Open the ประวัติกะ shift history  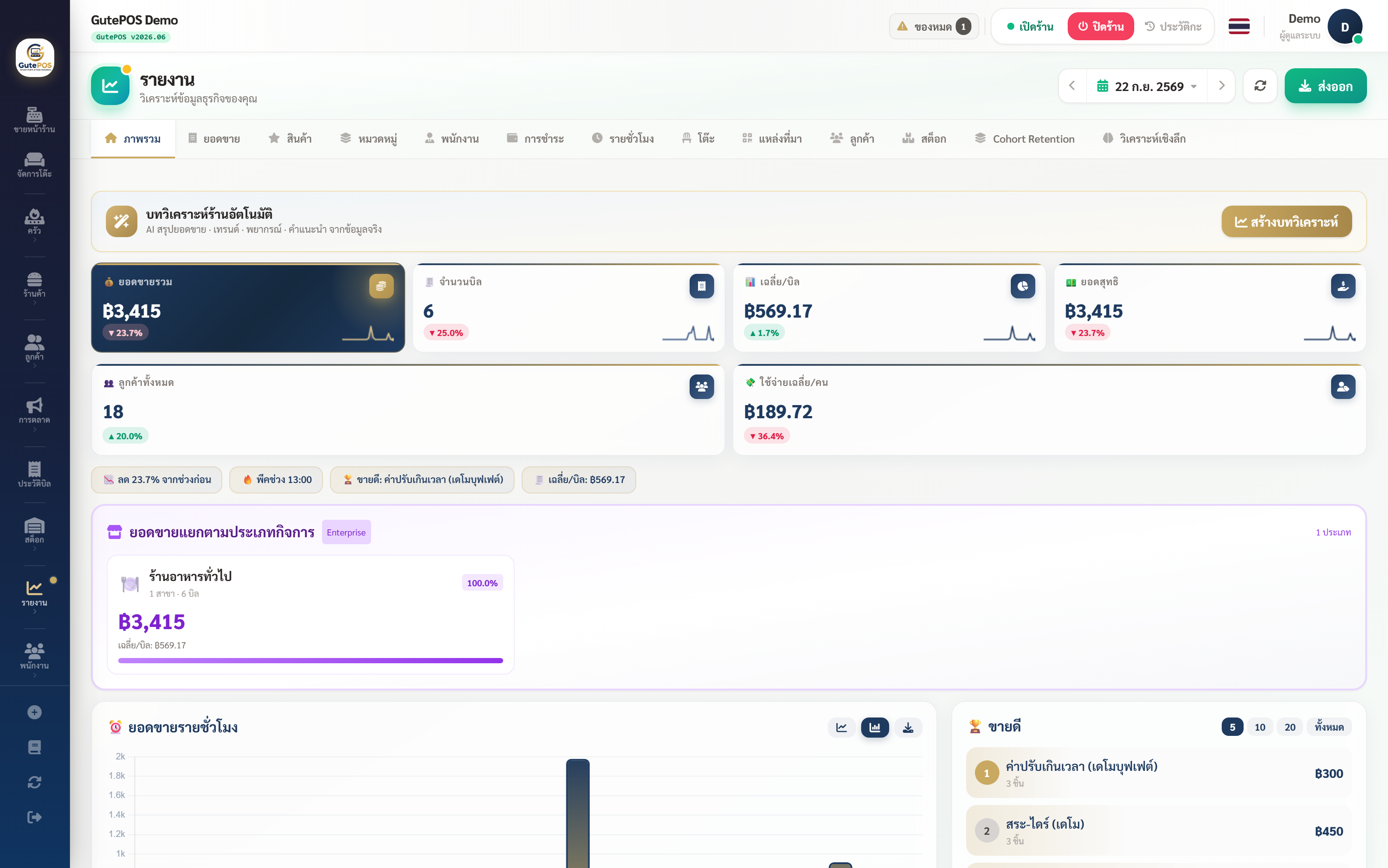[1173, 26]
